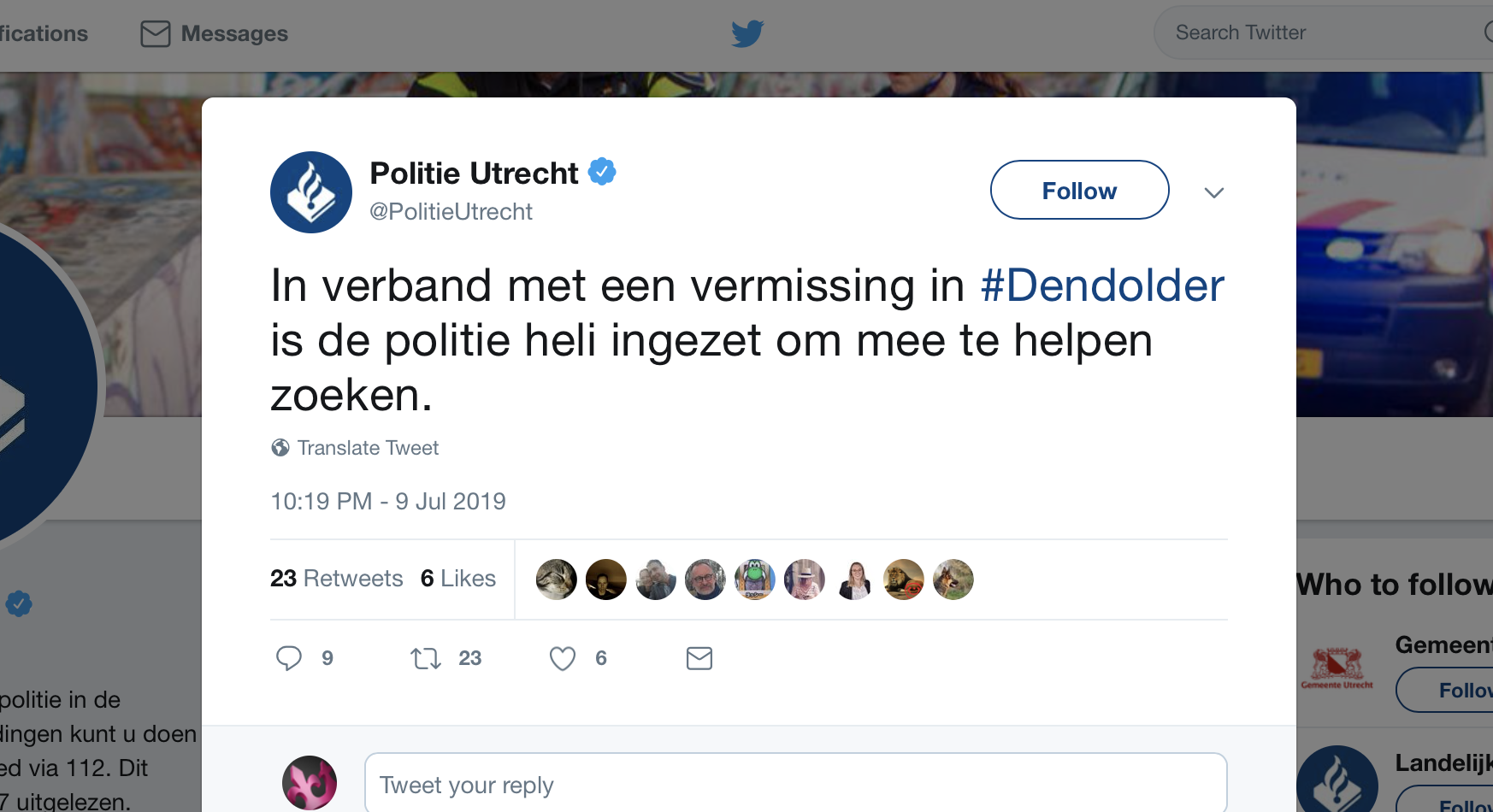This screenshot has height=812, width=1493.
Task: Click the Gemeente Utrecht suggestion logo
Action: [1337, 668]
